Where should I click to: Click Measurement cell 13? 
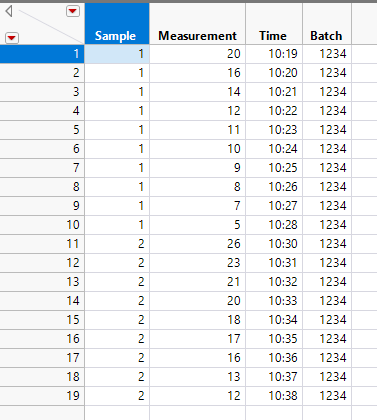(197, 377)
